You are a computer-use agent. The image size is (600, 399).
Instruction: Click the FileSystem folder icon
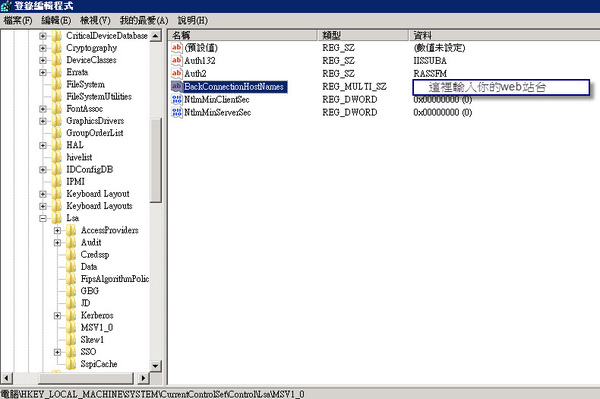(x=57, y=85)
